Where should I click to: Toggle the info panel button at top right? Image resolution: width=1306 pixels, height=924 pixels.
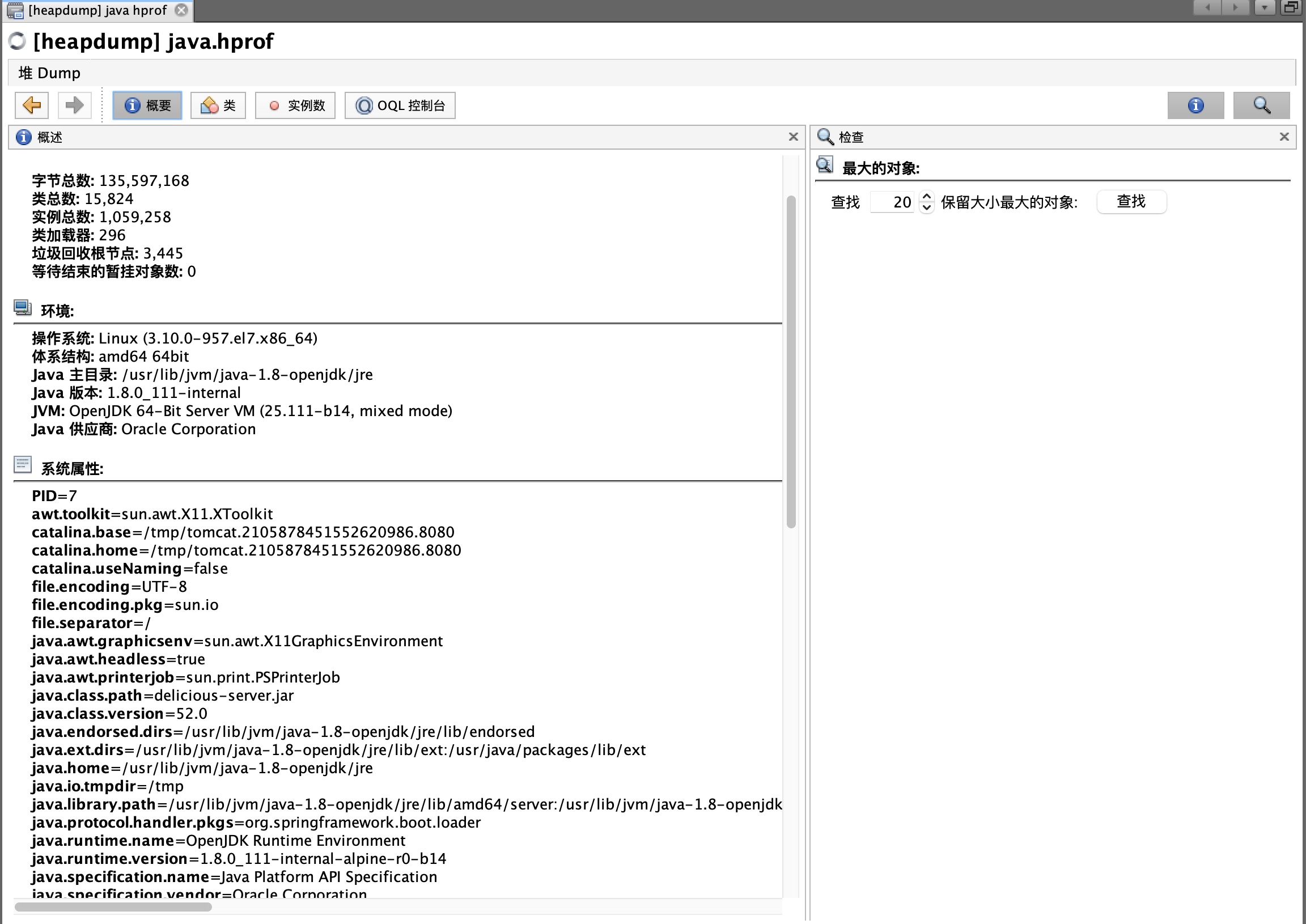pos(1195,105)
